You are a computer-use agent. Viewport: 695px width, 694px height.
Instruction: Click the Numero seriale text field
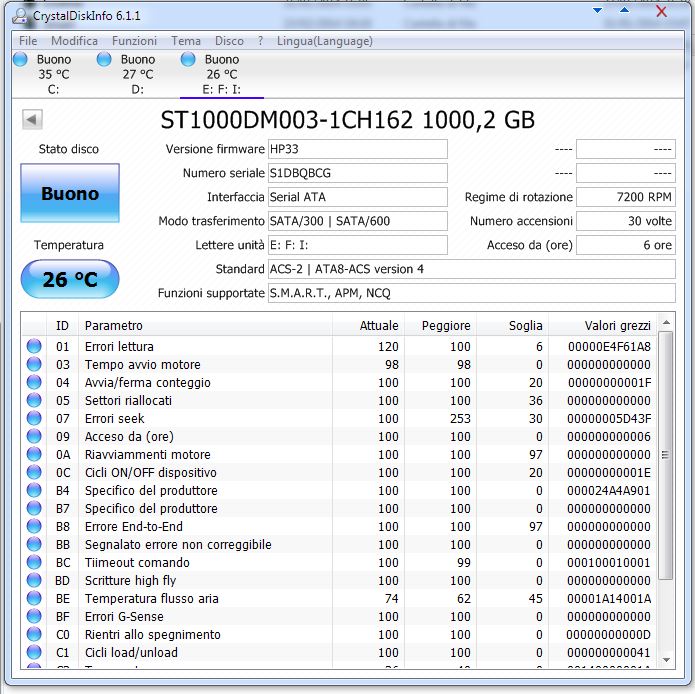coord(356,173)
